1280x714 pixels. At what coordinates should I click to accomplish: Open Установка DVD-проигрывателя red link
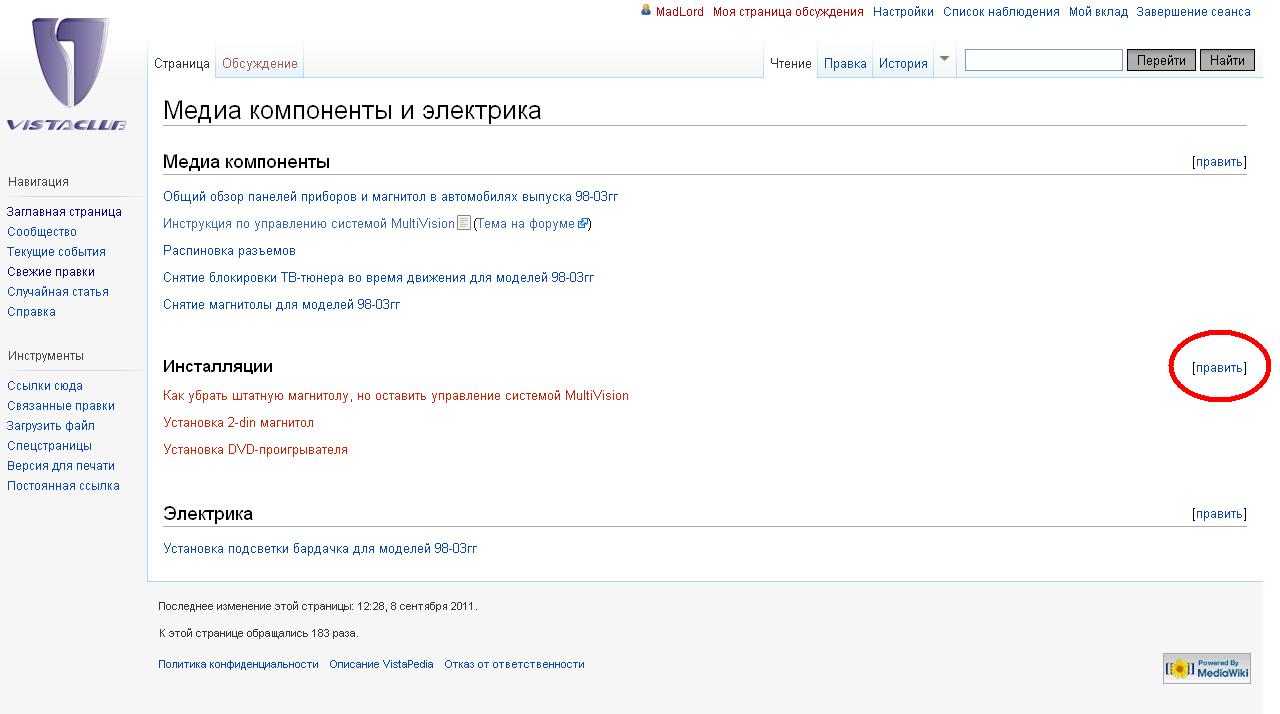(x=255, y=450)
